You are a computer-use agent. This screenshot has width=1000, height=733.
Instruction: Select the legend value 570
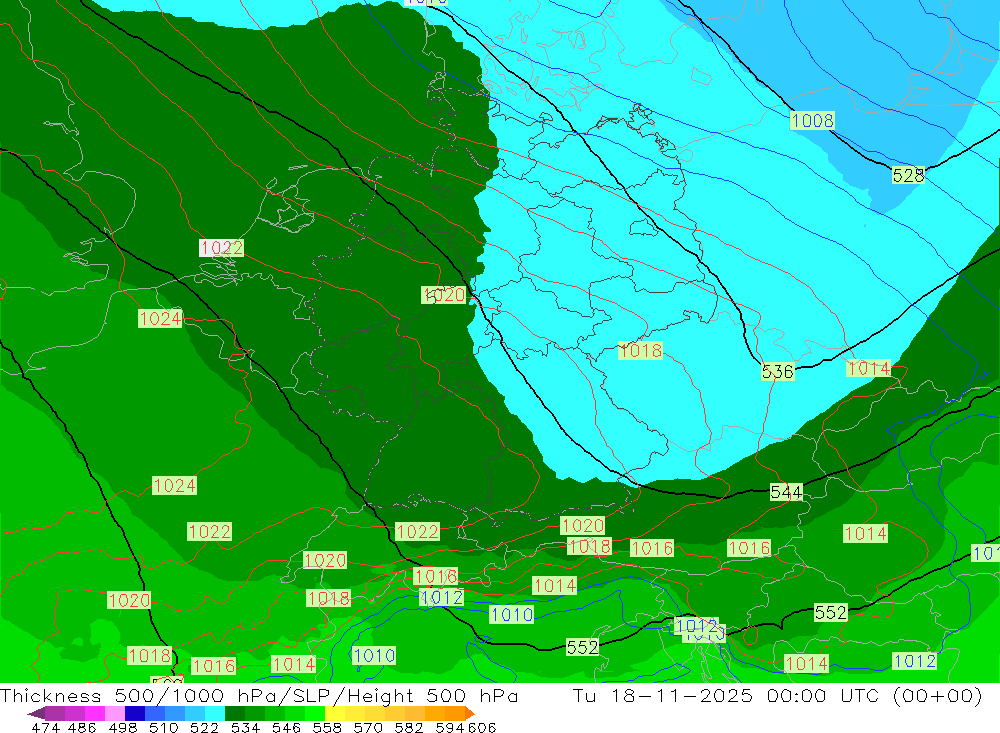(x=367, y=727)
